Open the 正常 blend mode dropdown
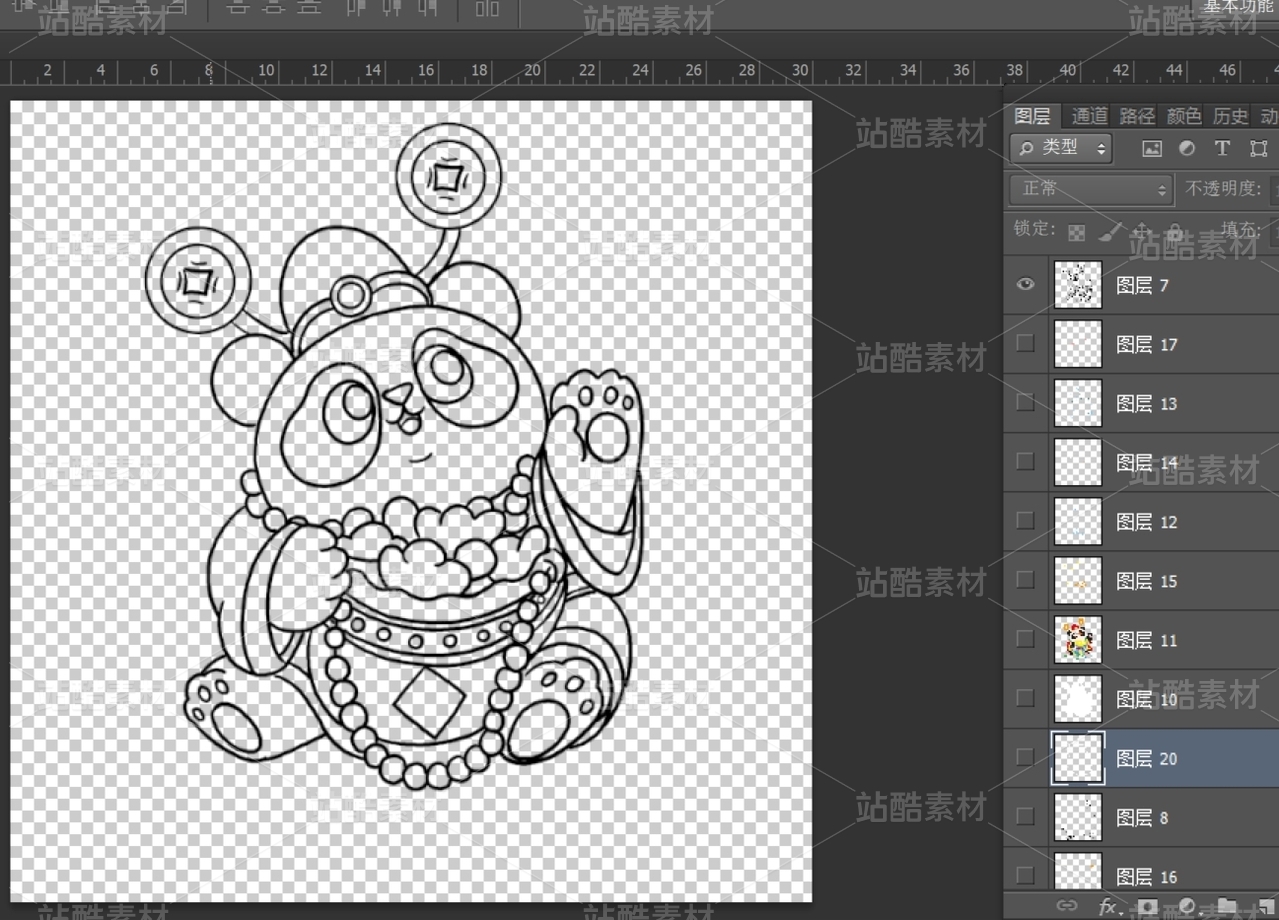 click(x=1091, y=188)
